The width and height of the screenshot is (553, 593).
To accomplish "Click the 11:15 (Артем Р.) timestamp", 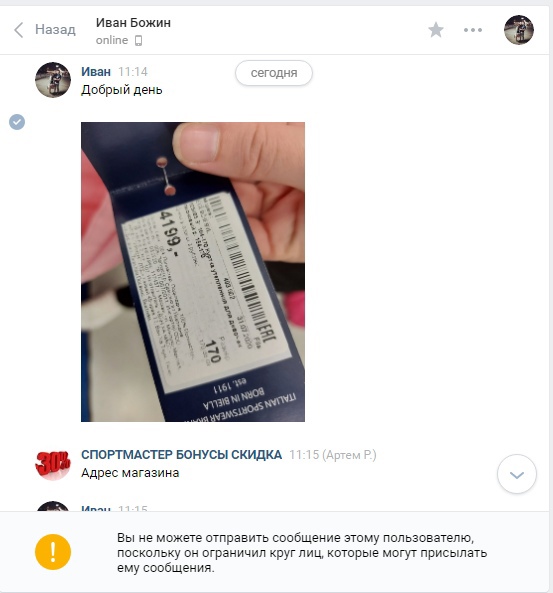I will click(333, 455).
